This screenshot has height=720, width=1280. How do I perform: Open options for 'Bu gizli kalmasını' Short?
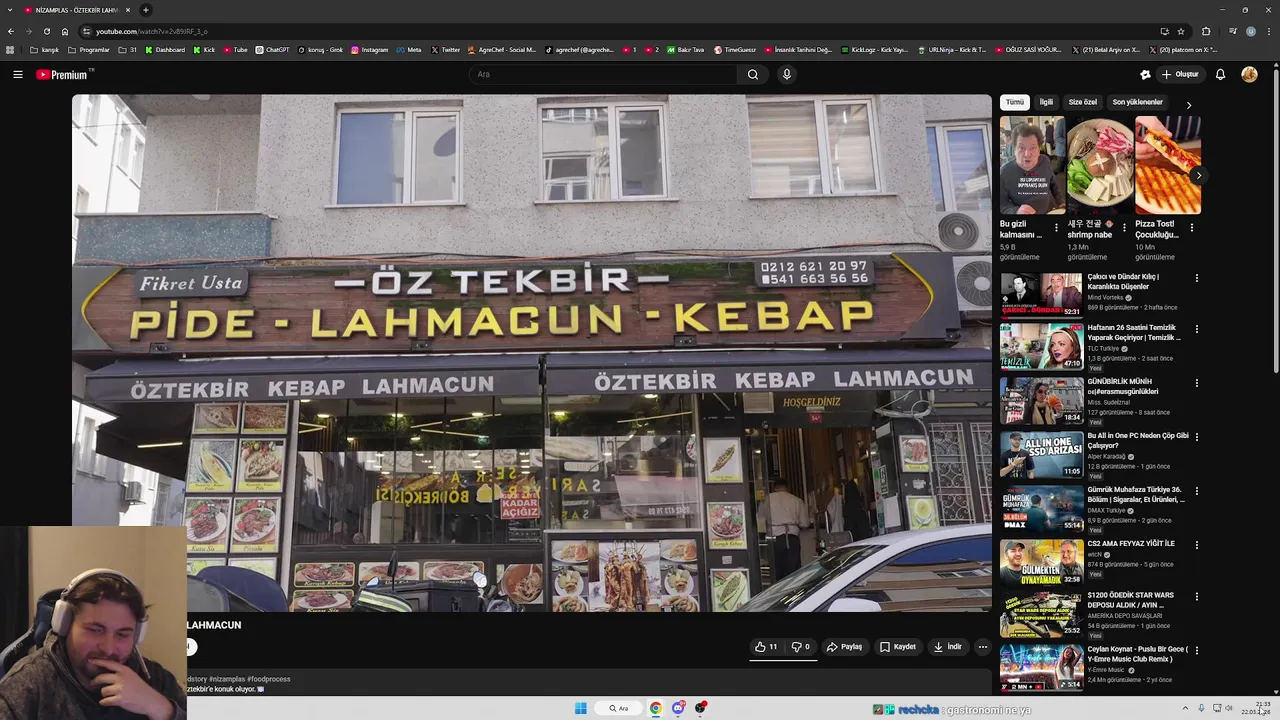[x=1056, y=228]
